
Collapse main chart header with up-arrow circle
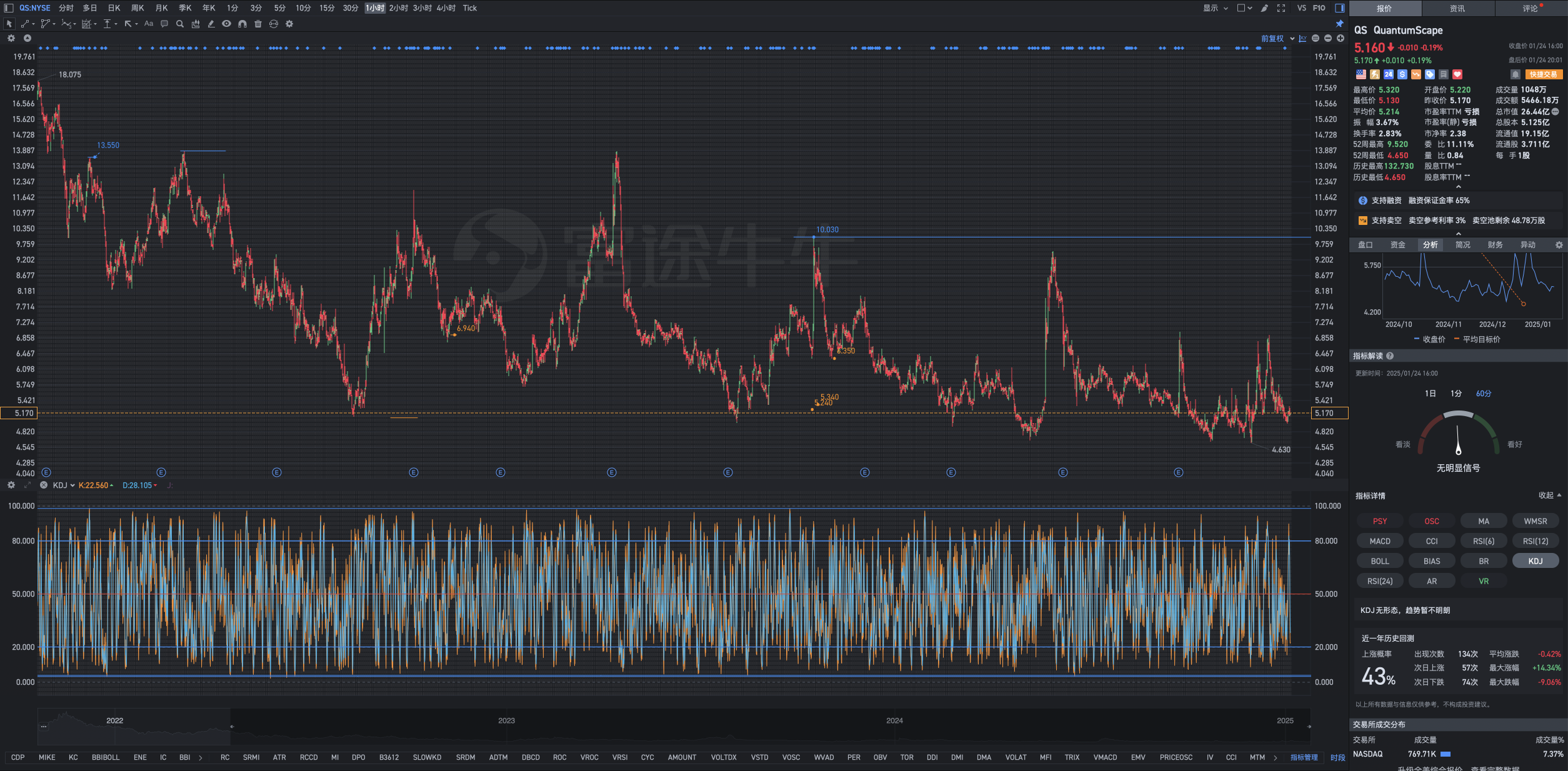coord(27,38)
